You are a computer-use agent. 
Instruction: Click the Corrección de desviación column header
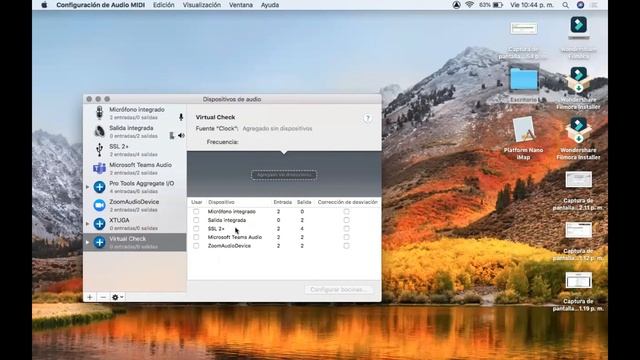[x=347, y=202]
